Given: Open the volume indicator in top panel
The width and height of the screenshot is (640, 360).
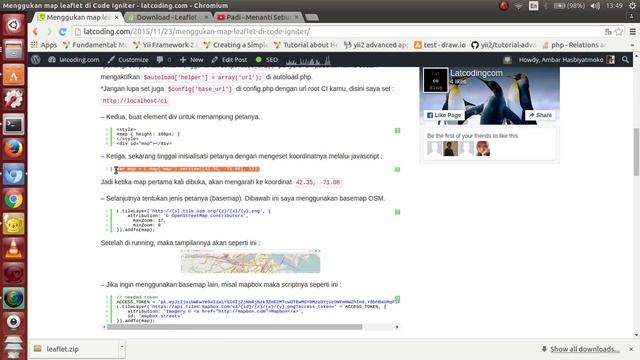Looking at the screenshot, I should click(595, 6).
